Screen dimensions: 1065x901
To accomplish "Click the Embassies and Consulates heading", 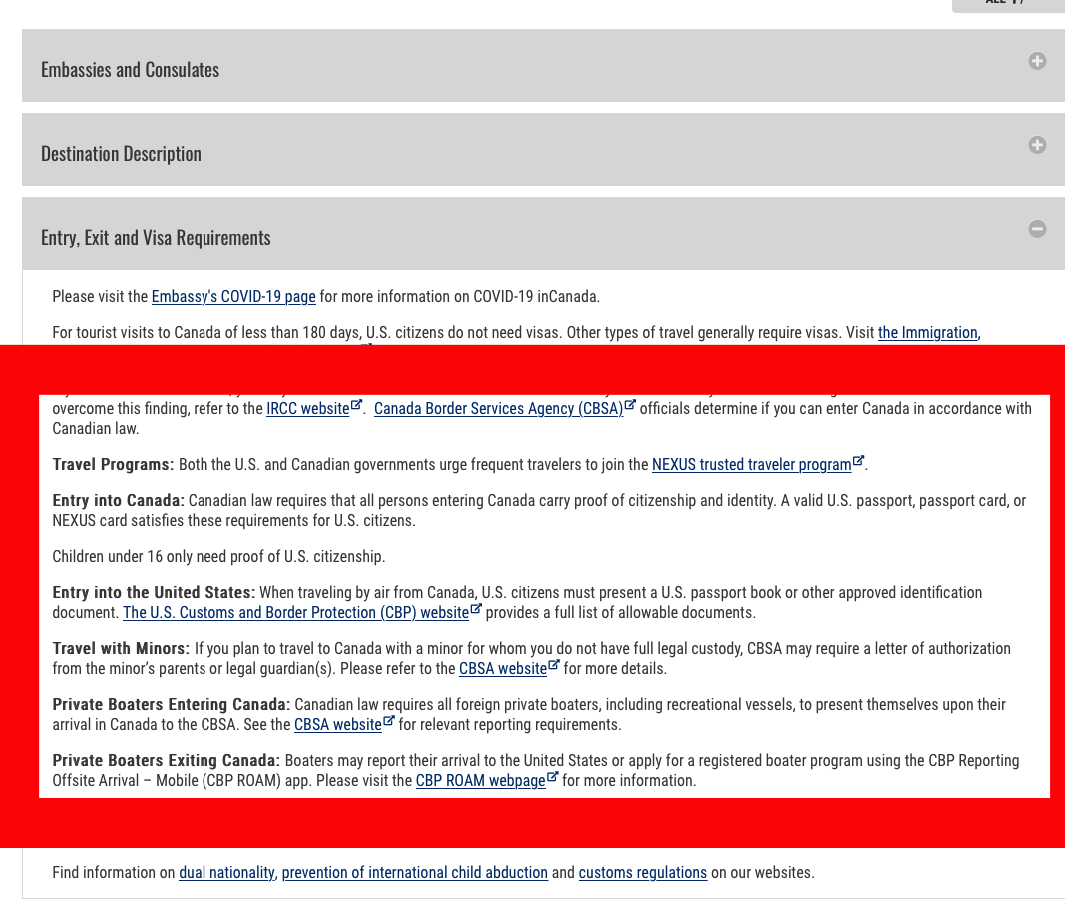I will [x=130, y=70].
